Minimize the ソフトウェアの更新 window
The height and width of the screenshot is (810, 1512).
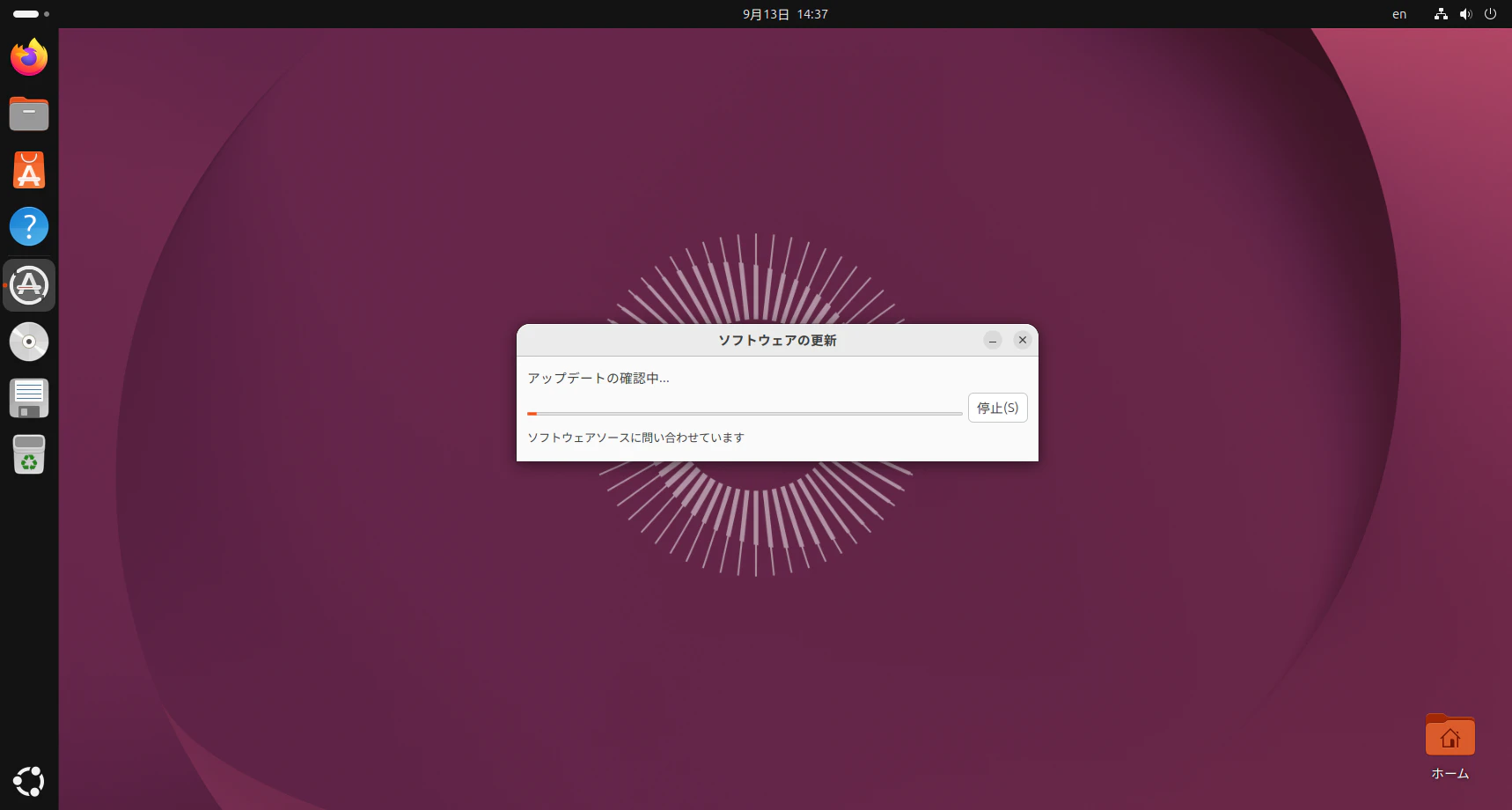(x=993, y=340)
